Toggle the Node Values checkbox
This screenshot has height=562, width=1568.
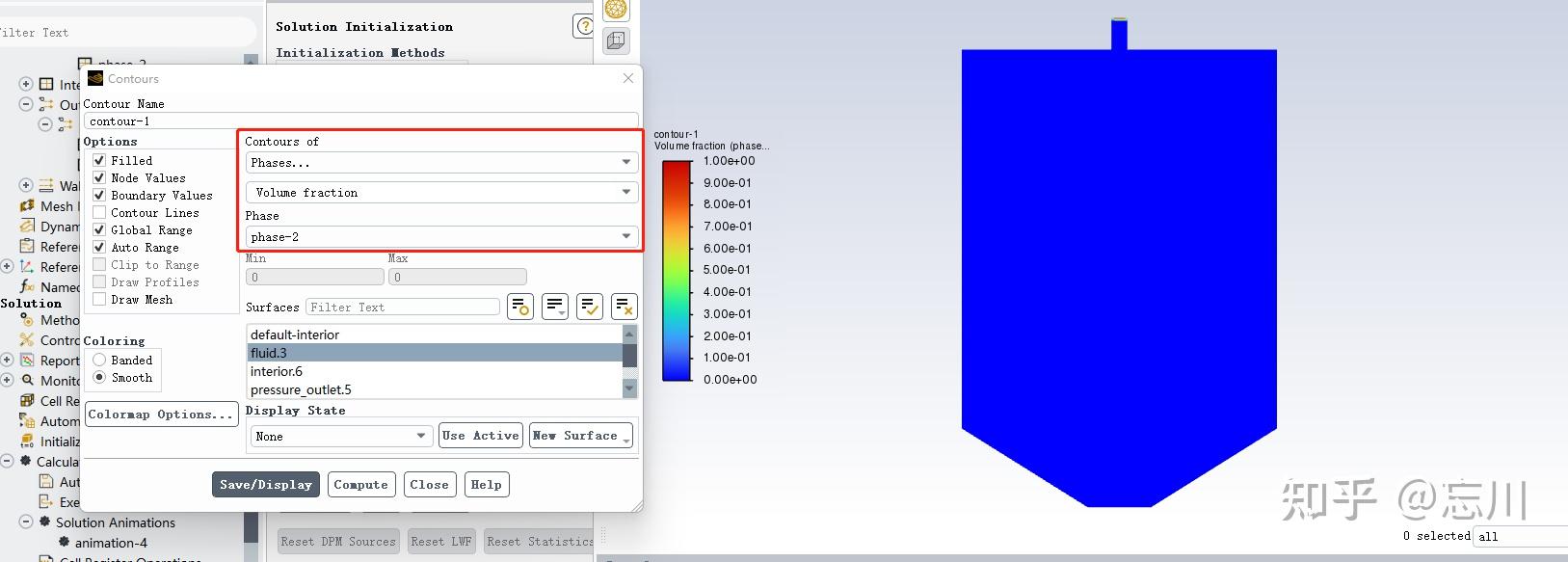click(99, 177)
